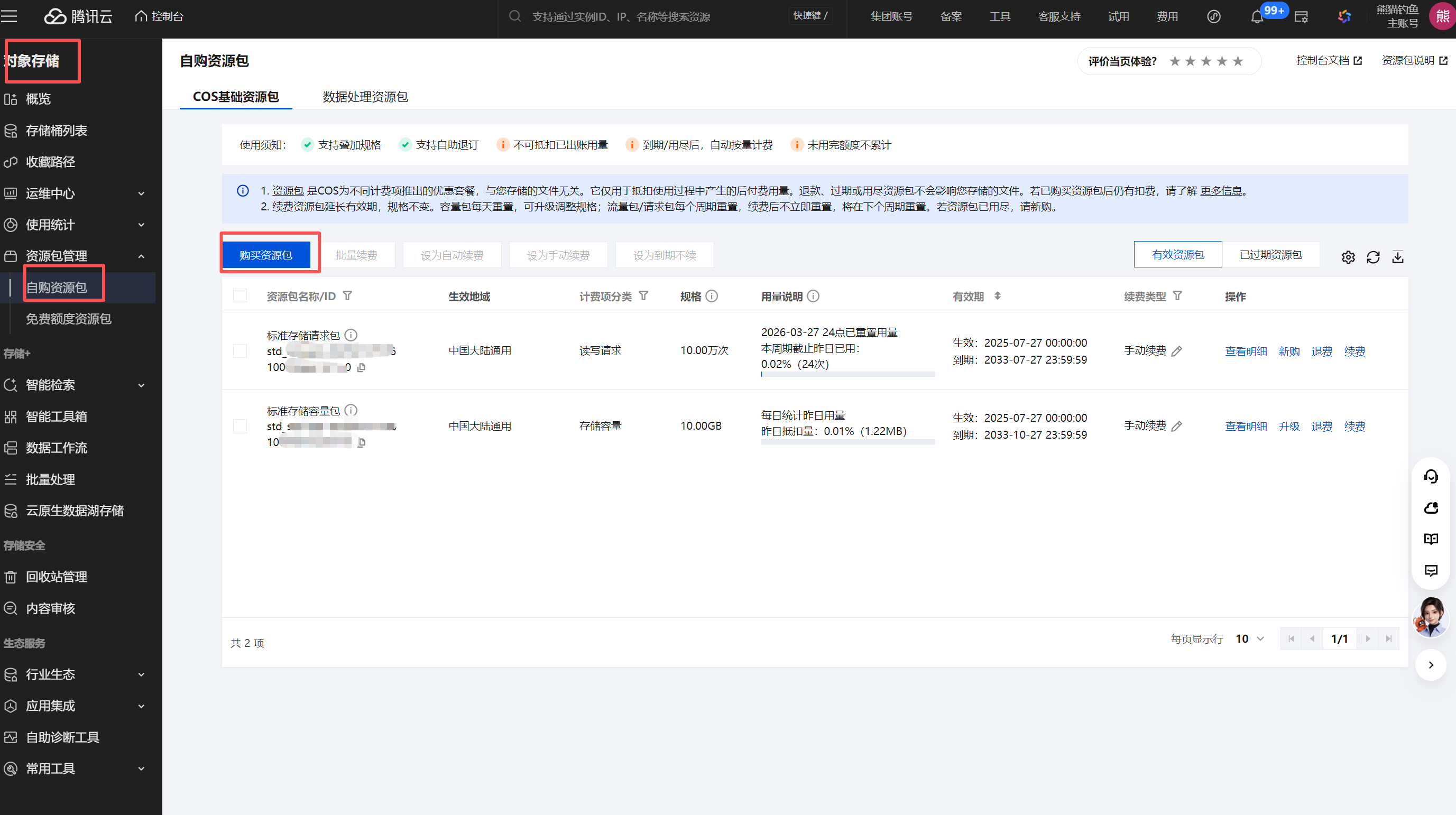
Task: Click 更多信息 link in notice
Action: 1221,191
